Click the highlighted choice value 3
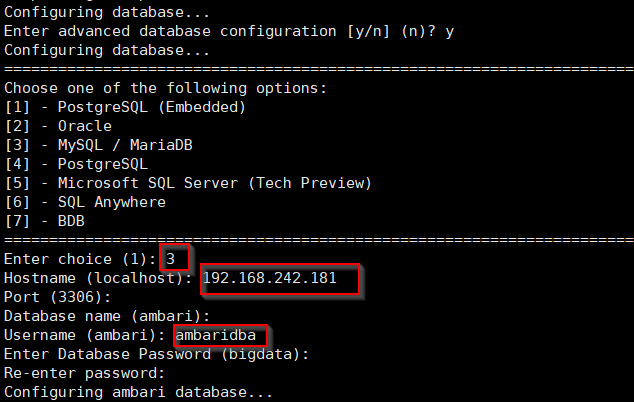Viewport: 634px width, 402px height. click(171, 259)
